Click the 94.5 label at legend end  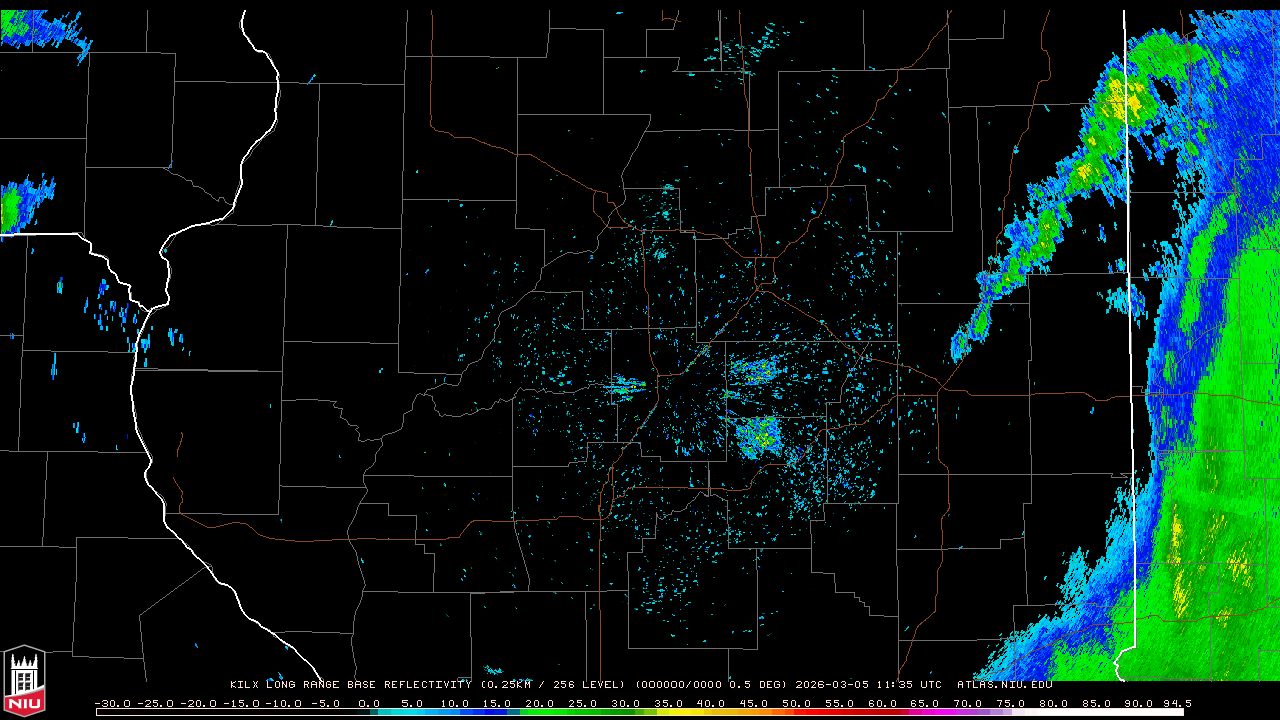coord(1175,704)
